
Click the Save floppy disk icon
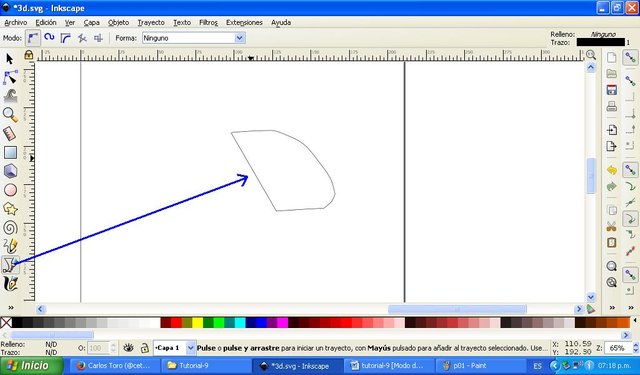(611, 90)
